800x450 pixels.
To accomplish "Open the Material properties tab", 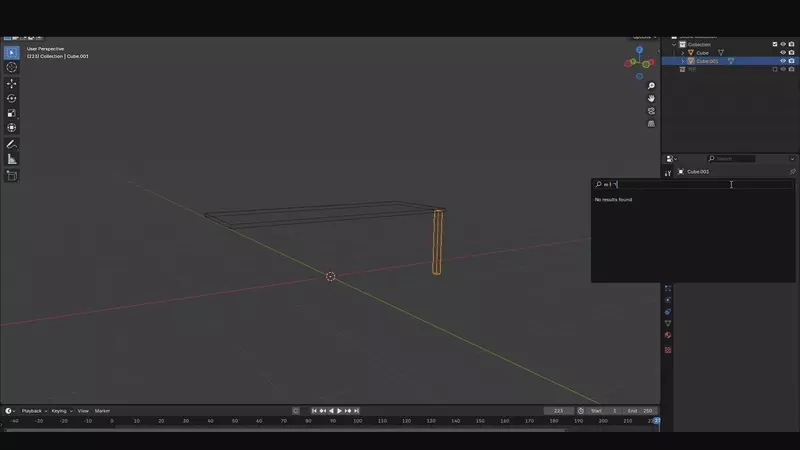I will point(668,335).
